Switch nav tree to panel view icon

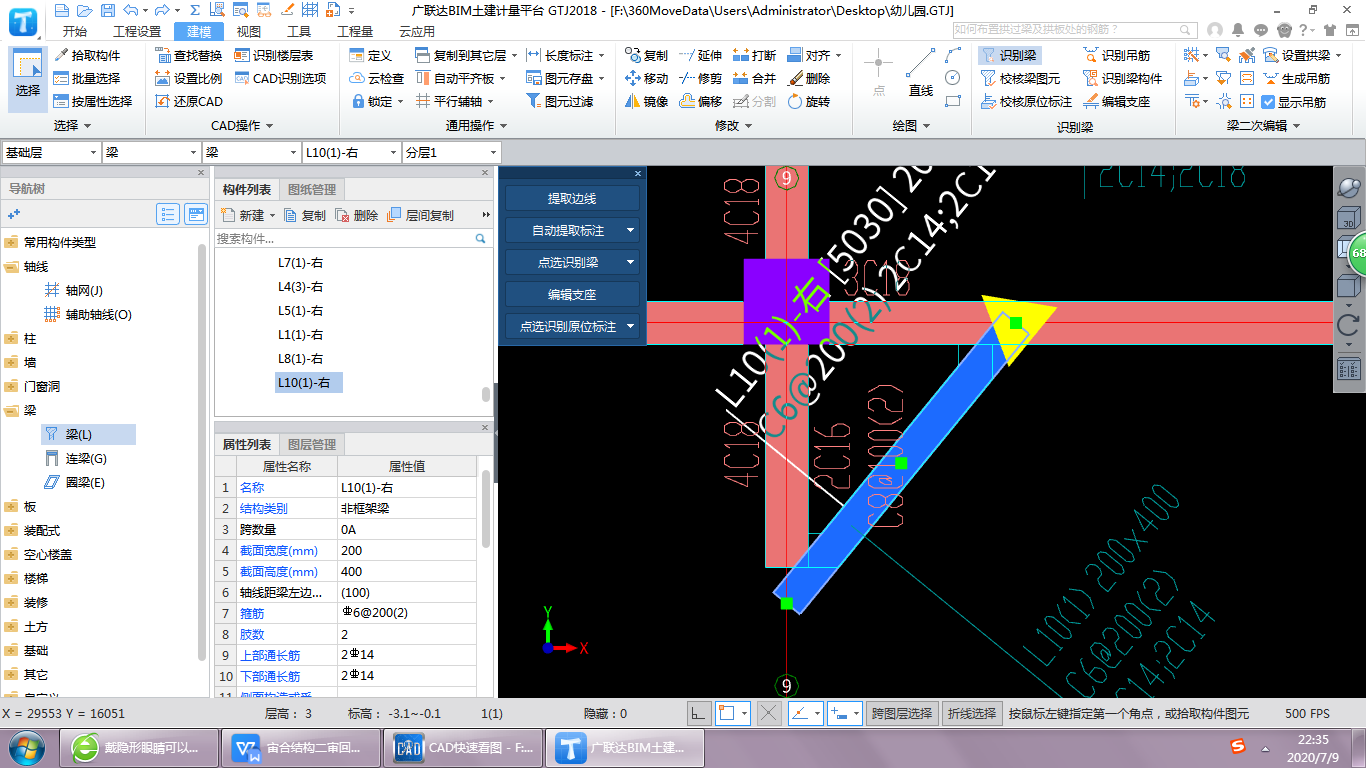tap(197, 214)
